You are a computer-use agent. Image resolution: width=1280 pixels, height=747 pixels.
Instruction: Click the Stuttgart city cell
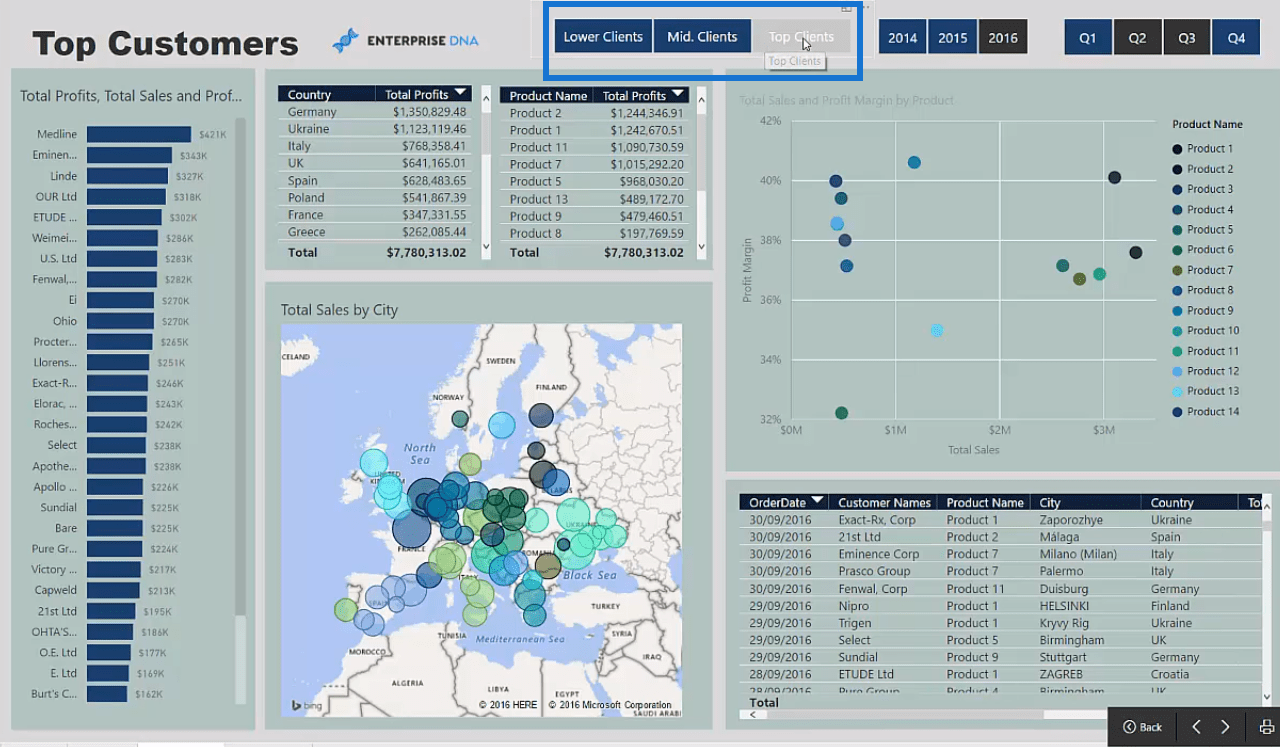click(x=1062, y=657)
